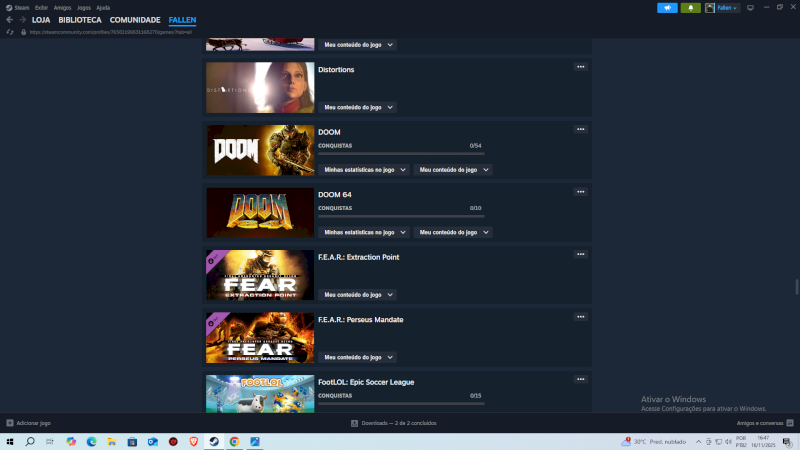Open options menu for F.E.A.R.: Extraction Point
800x450 pixels.
click(581, 254)
